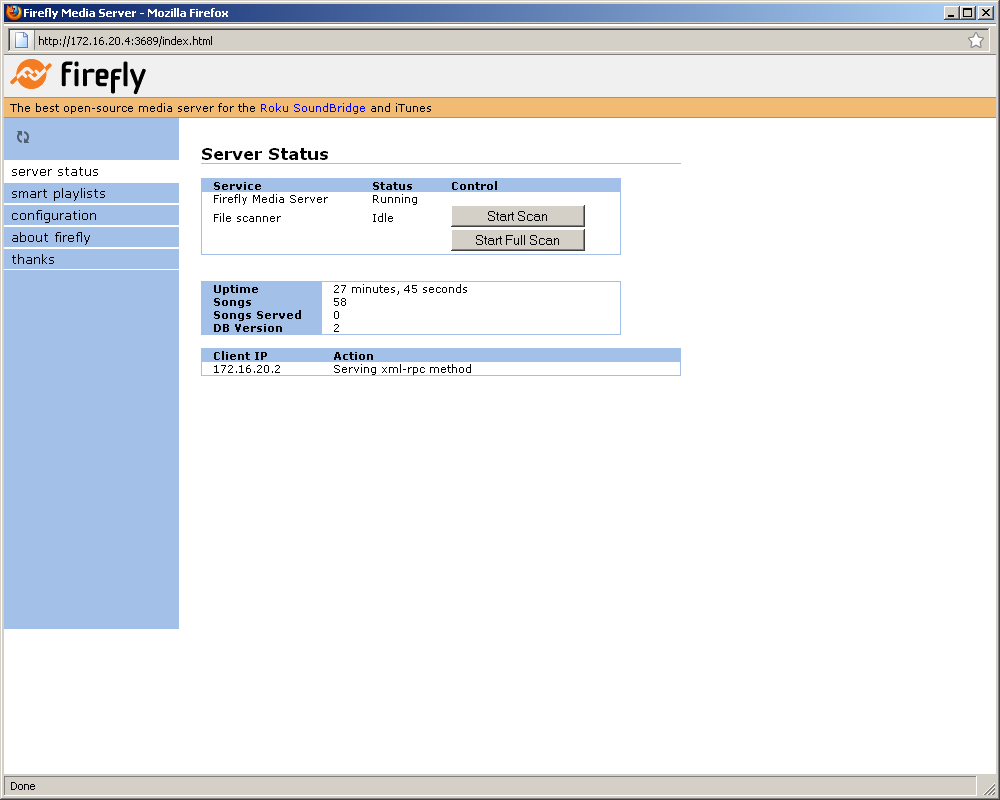Click the firefly wordmark text
The height and width of the screenshot is (800, 1000).
tap(103, 77)
